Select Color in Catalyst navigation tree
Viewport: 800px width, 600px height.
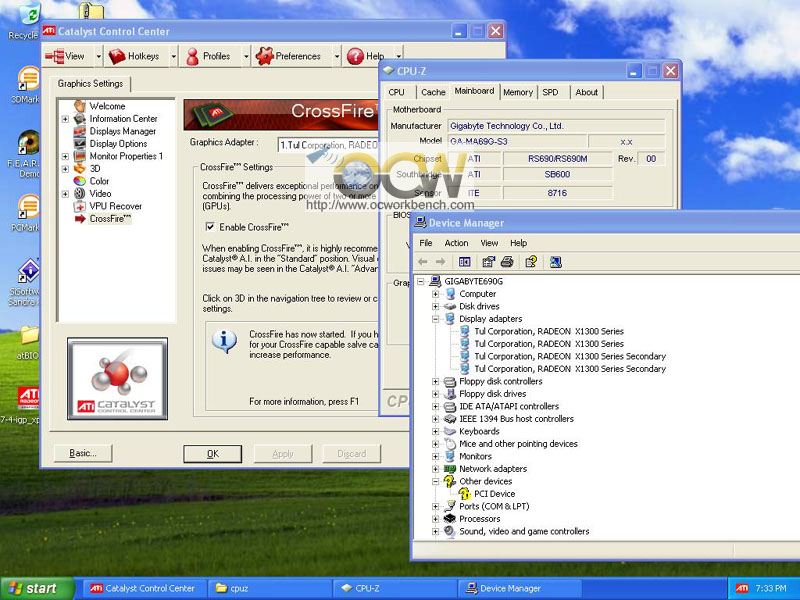coord(99,181)
